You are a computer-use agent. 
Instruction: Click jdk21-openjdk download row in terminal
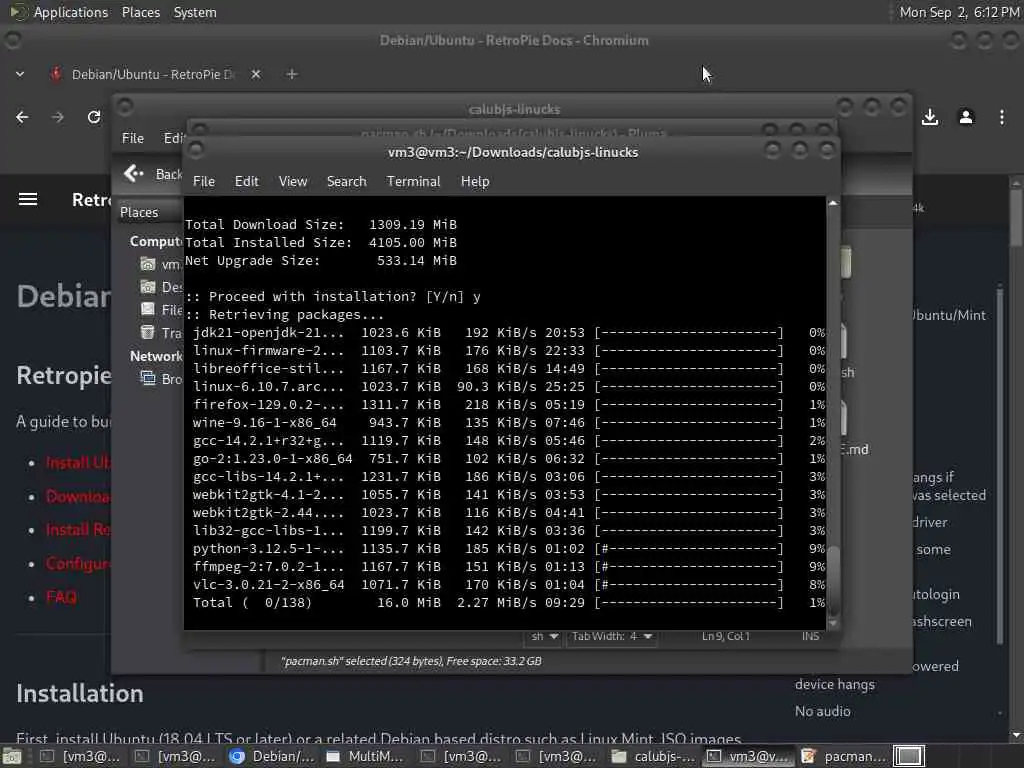[508, 332]
